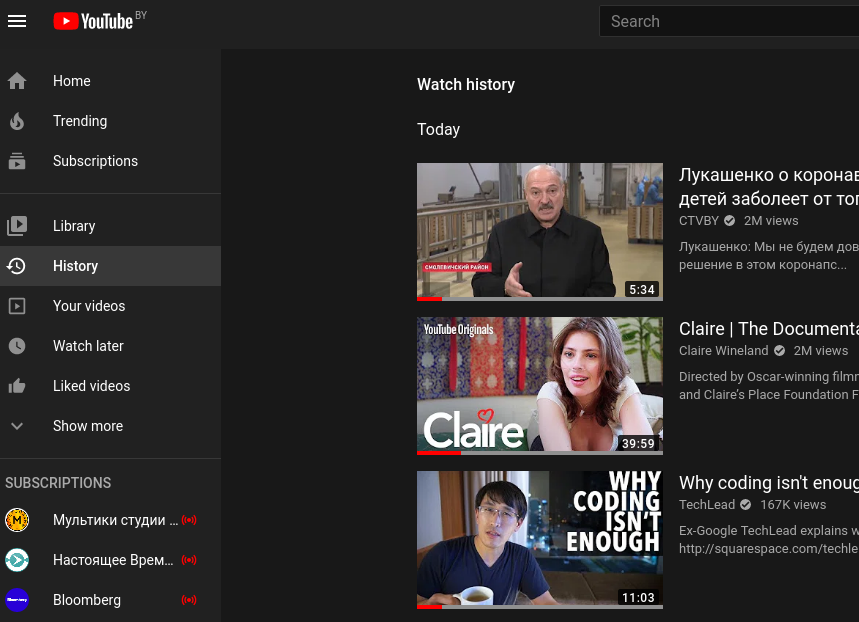The height and width of the screenshot is (622, 859).
Task: Click the 11:03 duration badge
Action: [638, 597]
